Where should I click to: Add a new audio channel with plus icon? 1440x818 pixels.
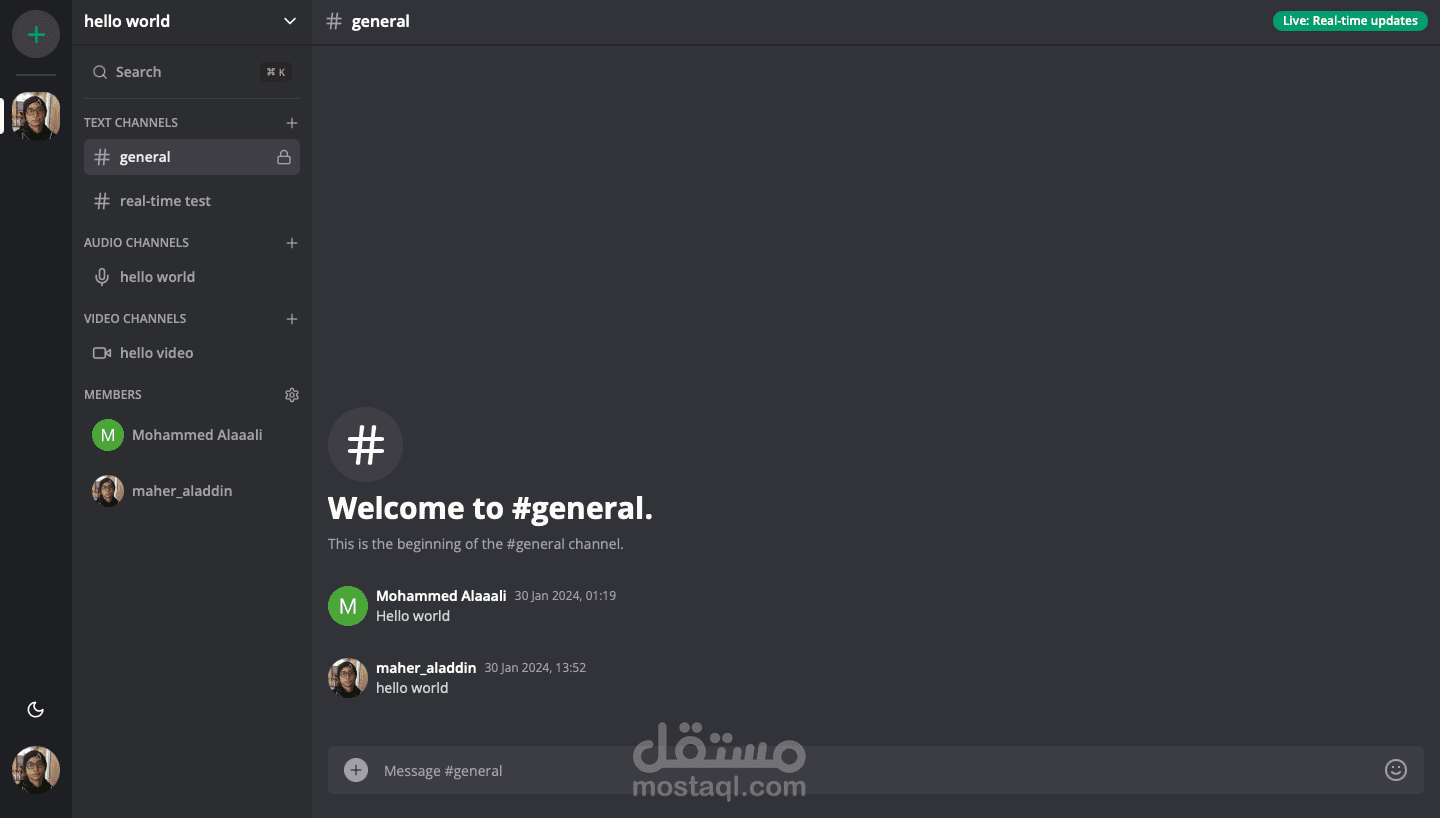[292, 243]
